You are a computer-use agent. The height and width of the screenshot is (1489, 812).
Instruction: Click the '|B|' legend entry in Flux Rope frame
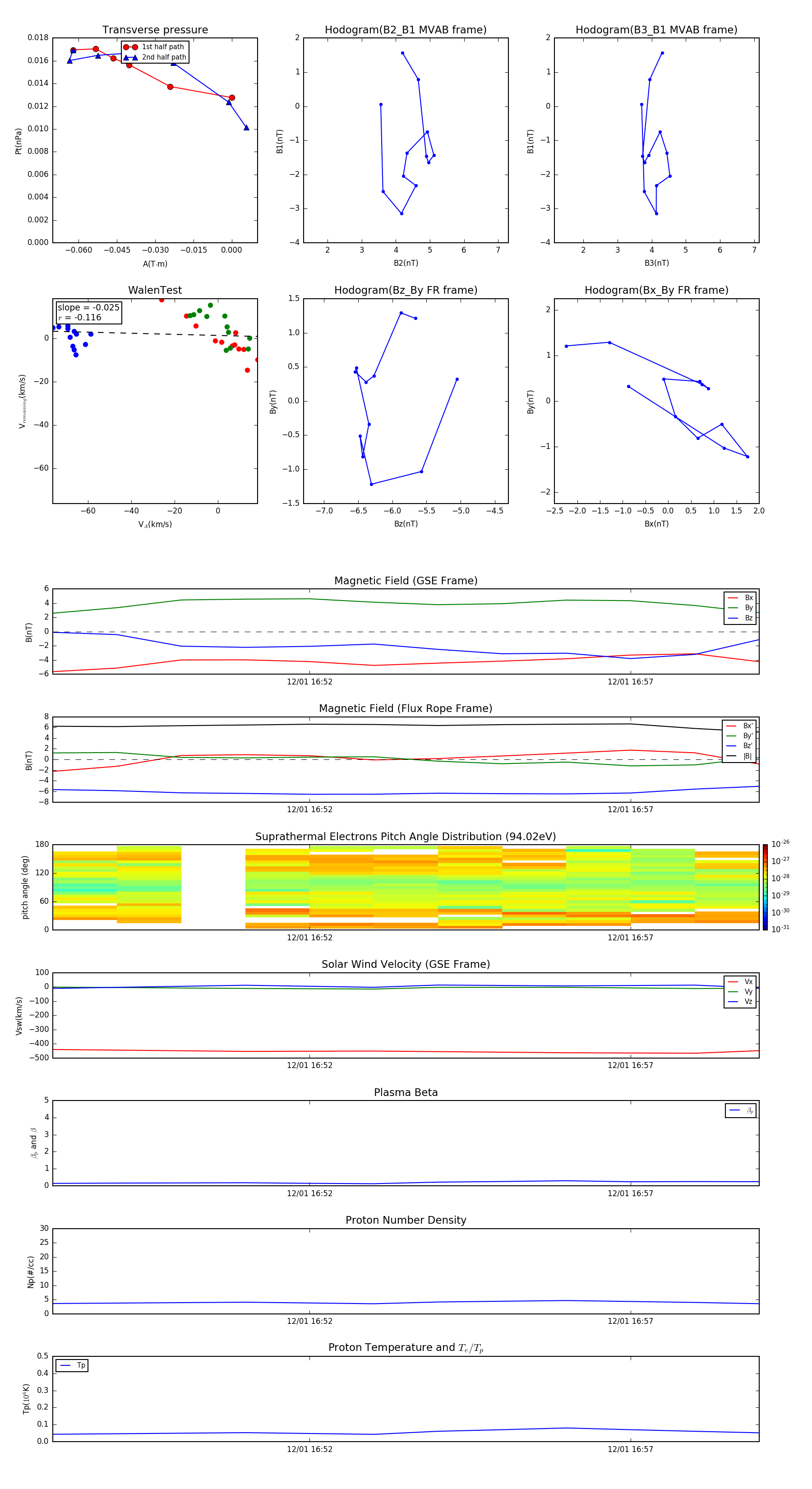point(739,756)
